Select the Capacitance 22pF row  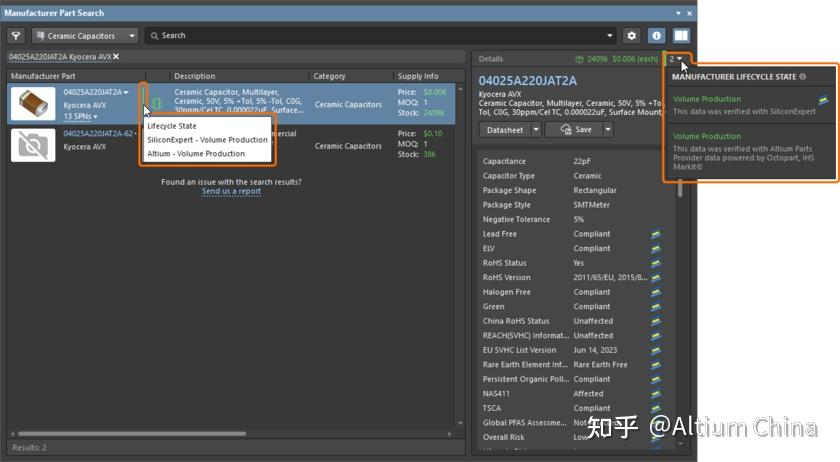[571, 161]
